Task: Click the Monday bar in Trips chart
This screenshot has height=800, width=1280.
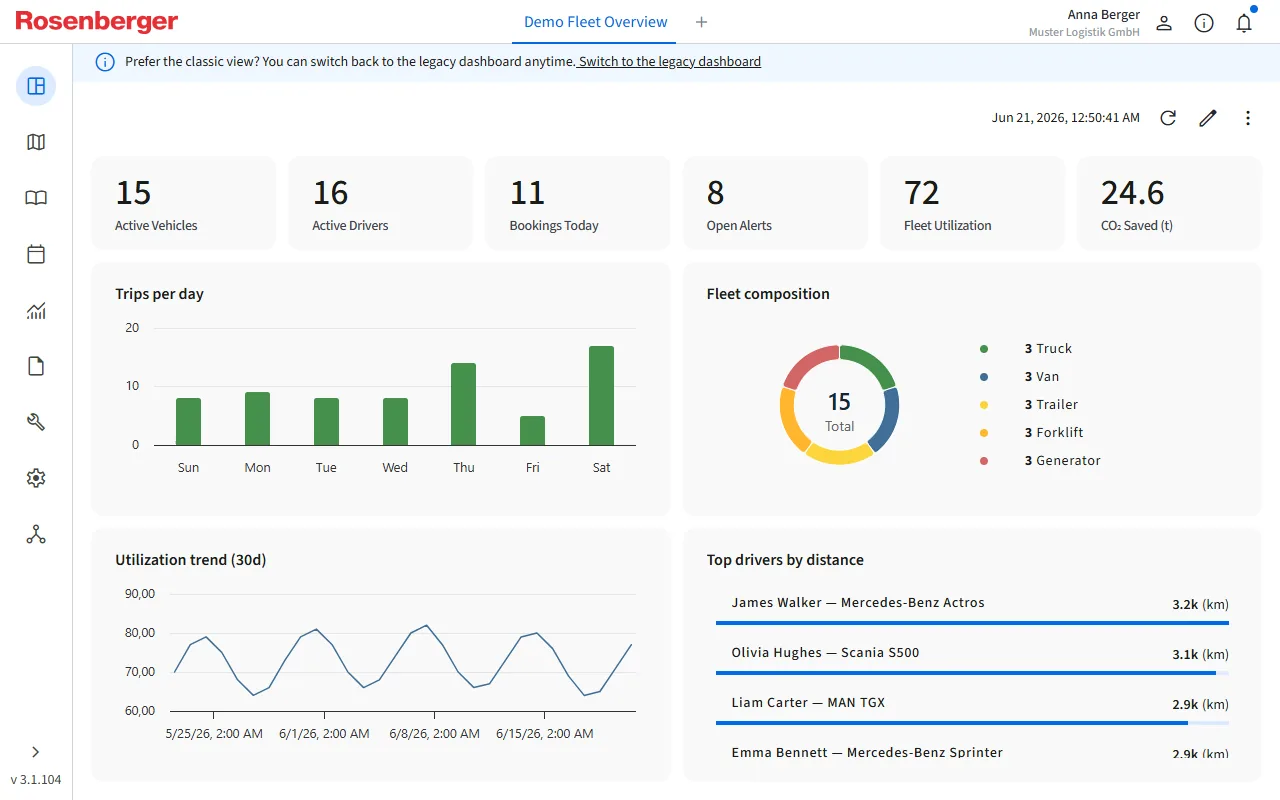Action: (257, 419)
